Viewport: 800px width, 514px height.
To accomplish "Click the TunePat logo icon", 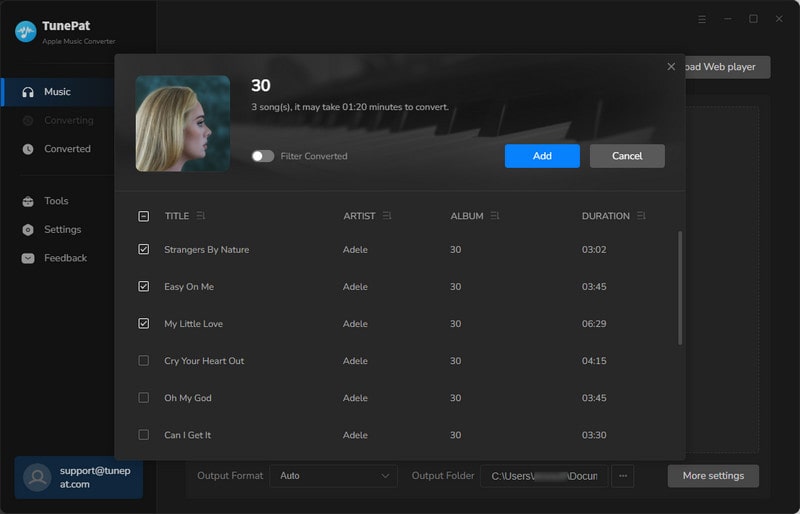I will tap(26, 32).
